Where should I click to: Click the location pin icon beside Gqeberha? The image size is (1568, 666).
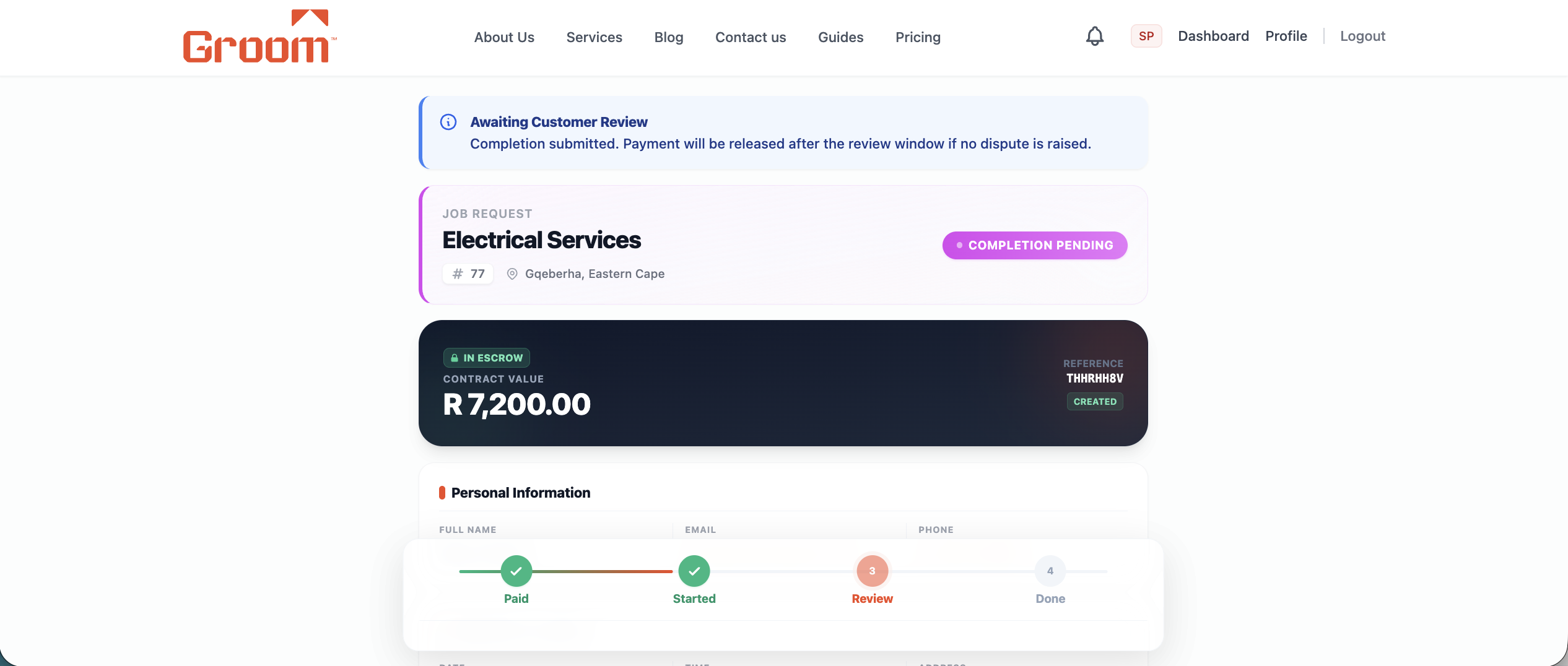coord(512,274)
